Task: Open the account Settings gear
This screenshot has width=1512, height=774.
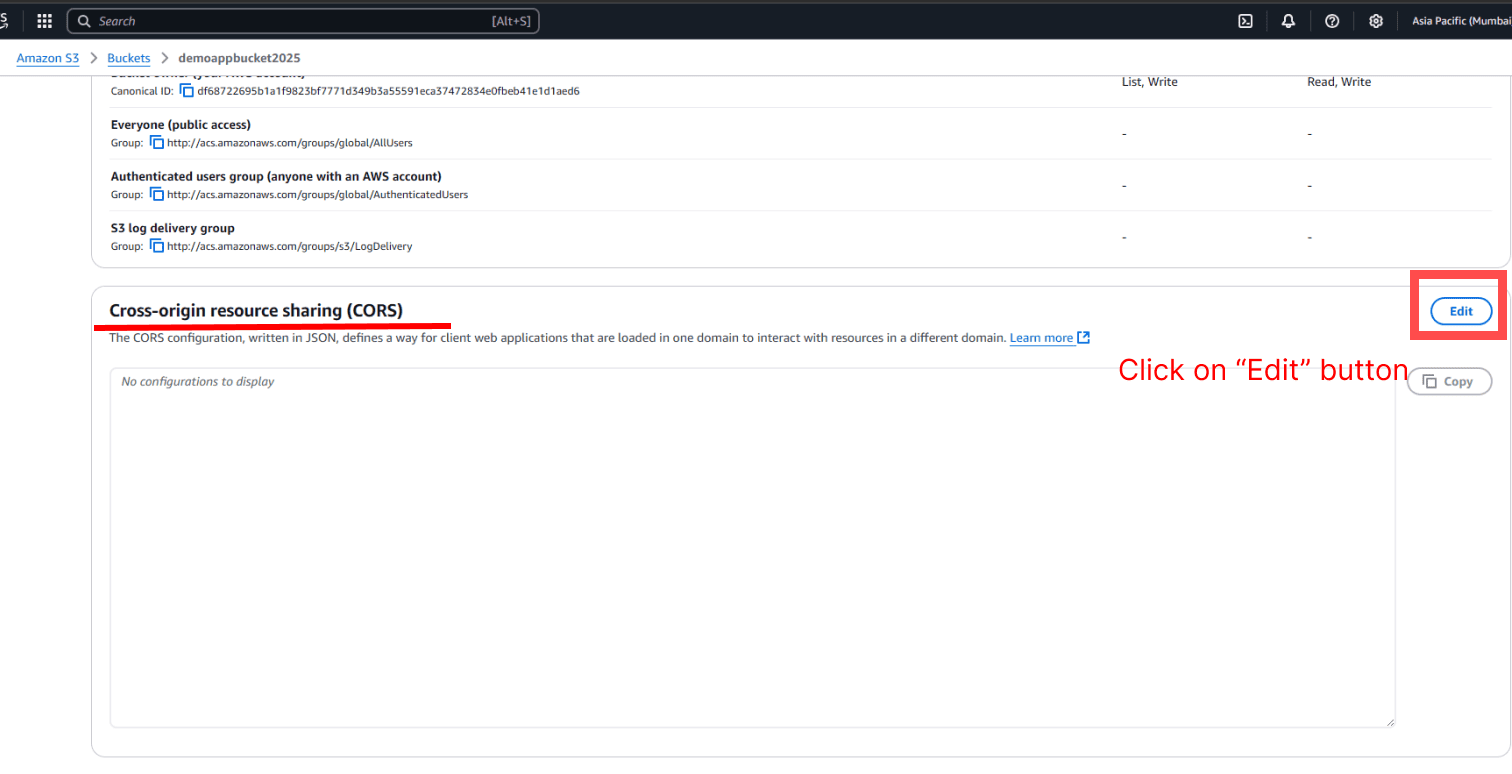Action: click(x=1376, y=20)
